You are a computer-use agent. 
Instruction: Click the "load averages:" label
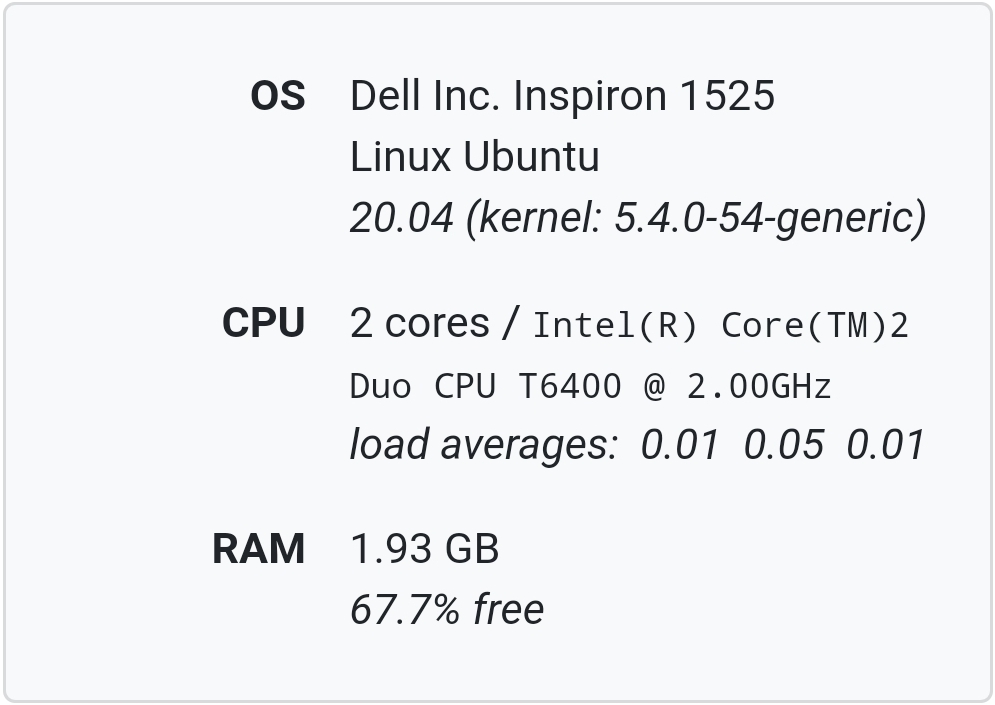[x=484, y=445]
